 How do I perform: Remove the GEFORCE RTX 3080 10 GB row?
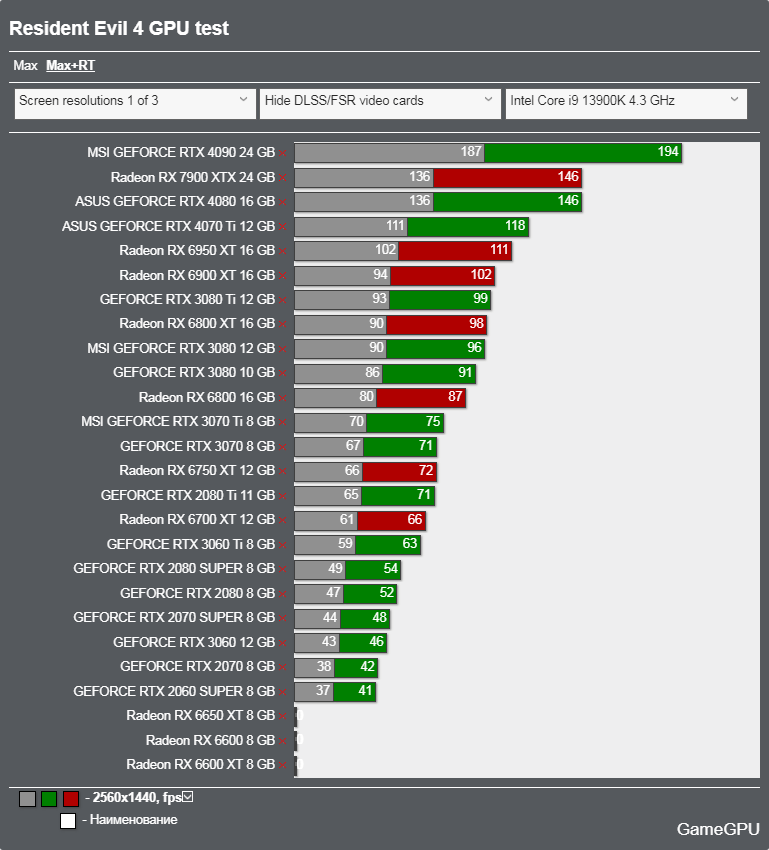pos(283,373)
